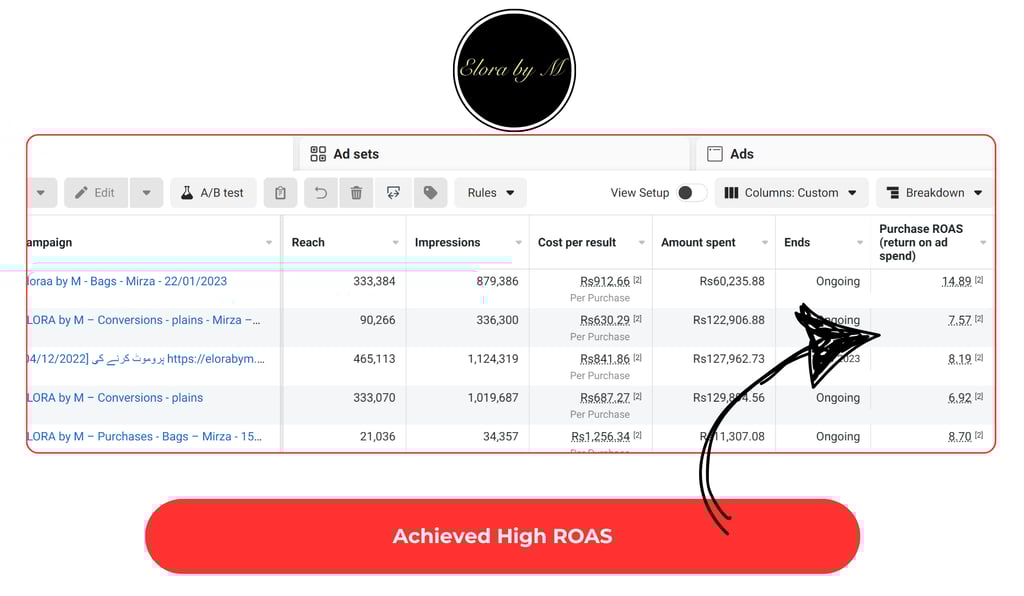Click the Cost per result header text

[577, 242]
